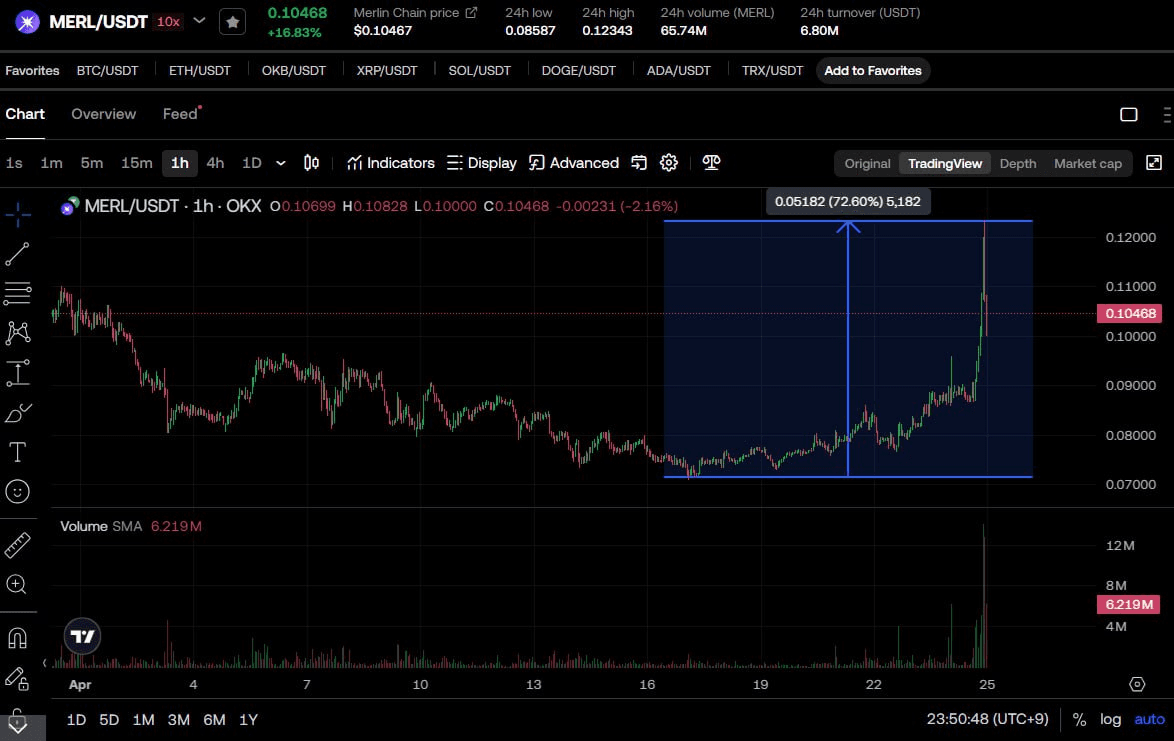The width and height of the screenshot is (1174, 741).
Task: Click the single-pane layout icon
Action: (x=1128, y=115)
